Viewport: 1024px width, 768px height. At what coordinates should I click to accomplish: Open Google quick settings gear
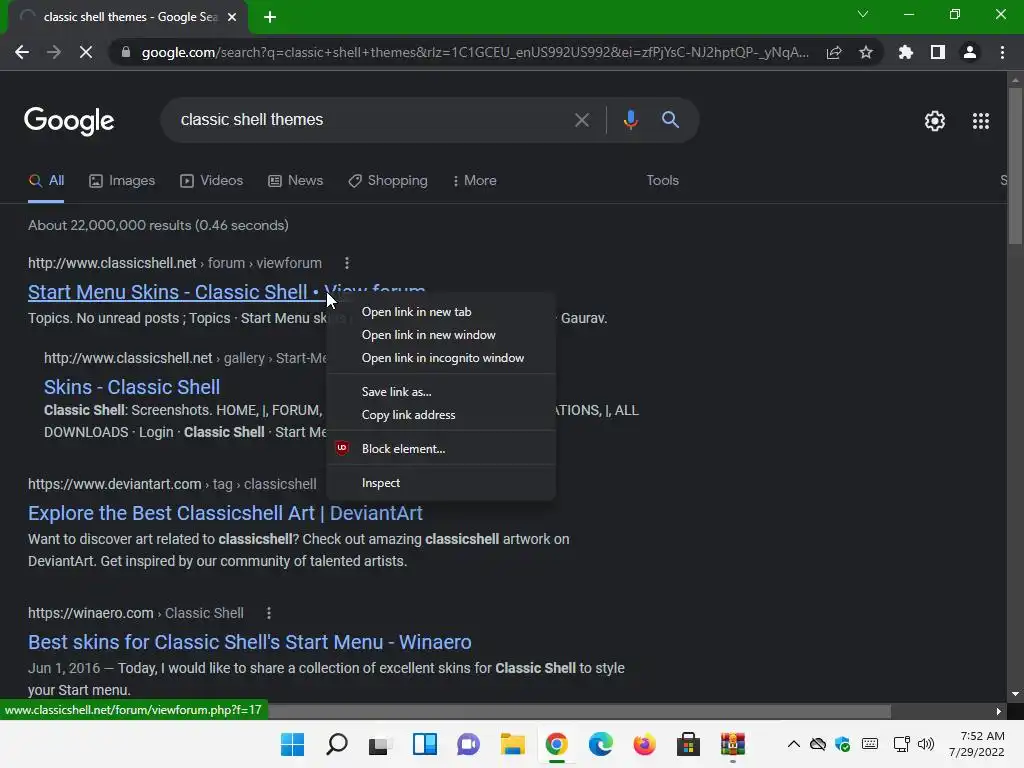[935, 121]
